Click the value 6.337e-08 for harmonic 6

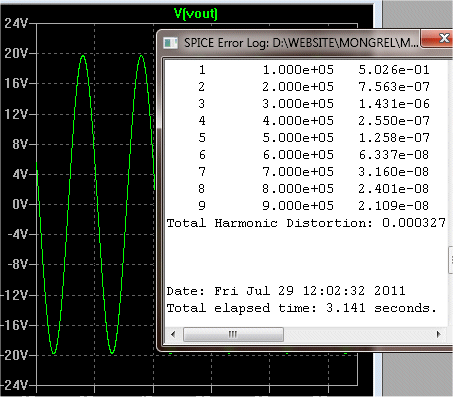coord(394,155)
